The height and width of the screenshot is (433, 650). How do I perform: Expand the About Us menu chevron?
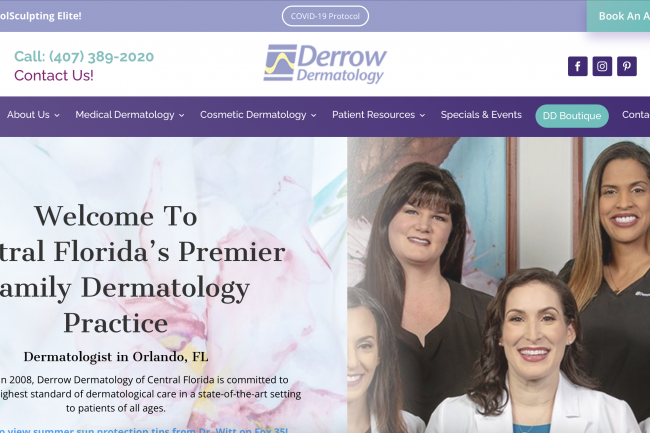pos(57,116)
